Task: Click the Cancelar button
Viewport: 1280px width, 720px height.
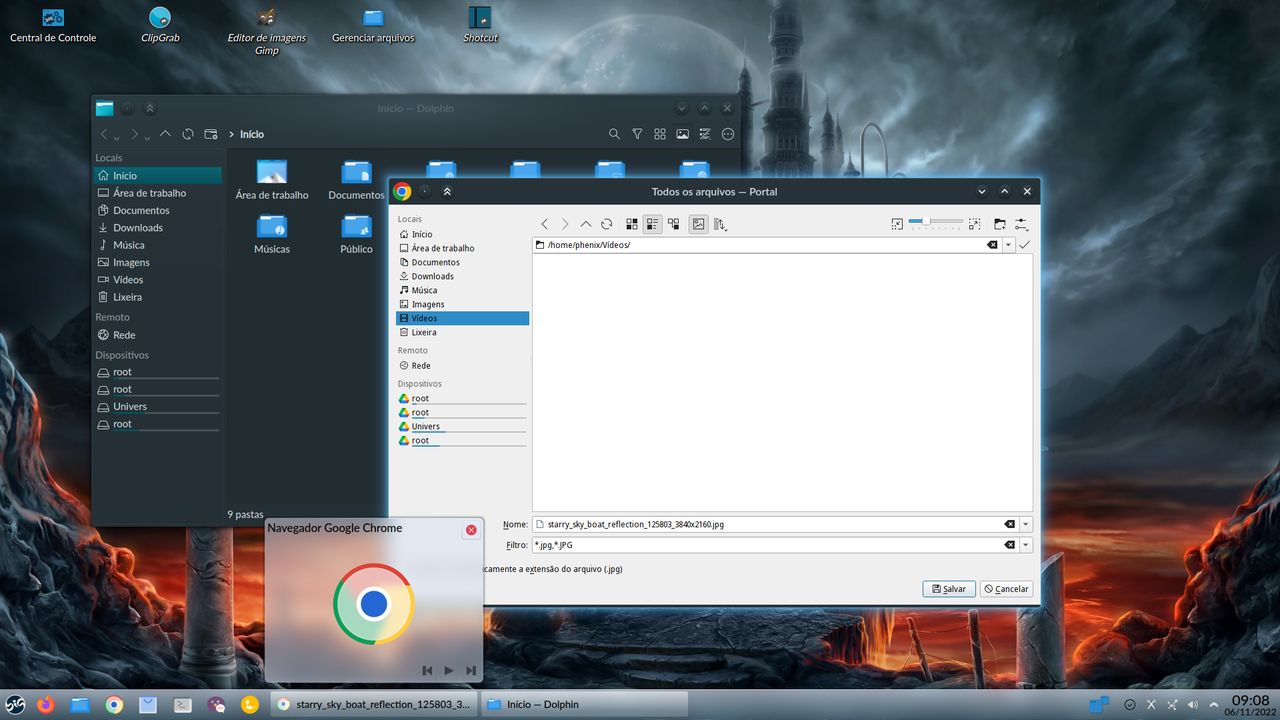Action: (1006, 588)
